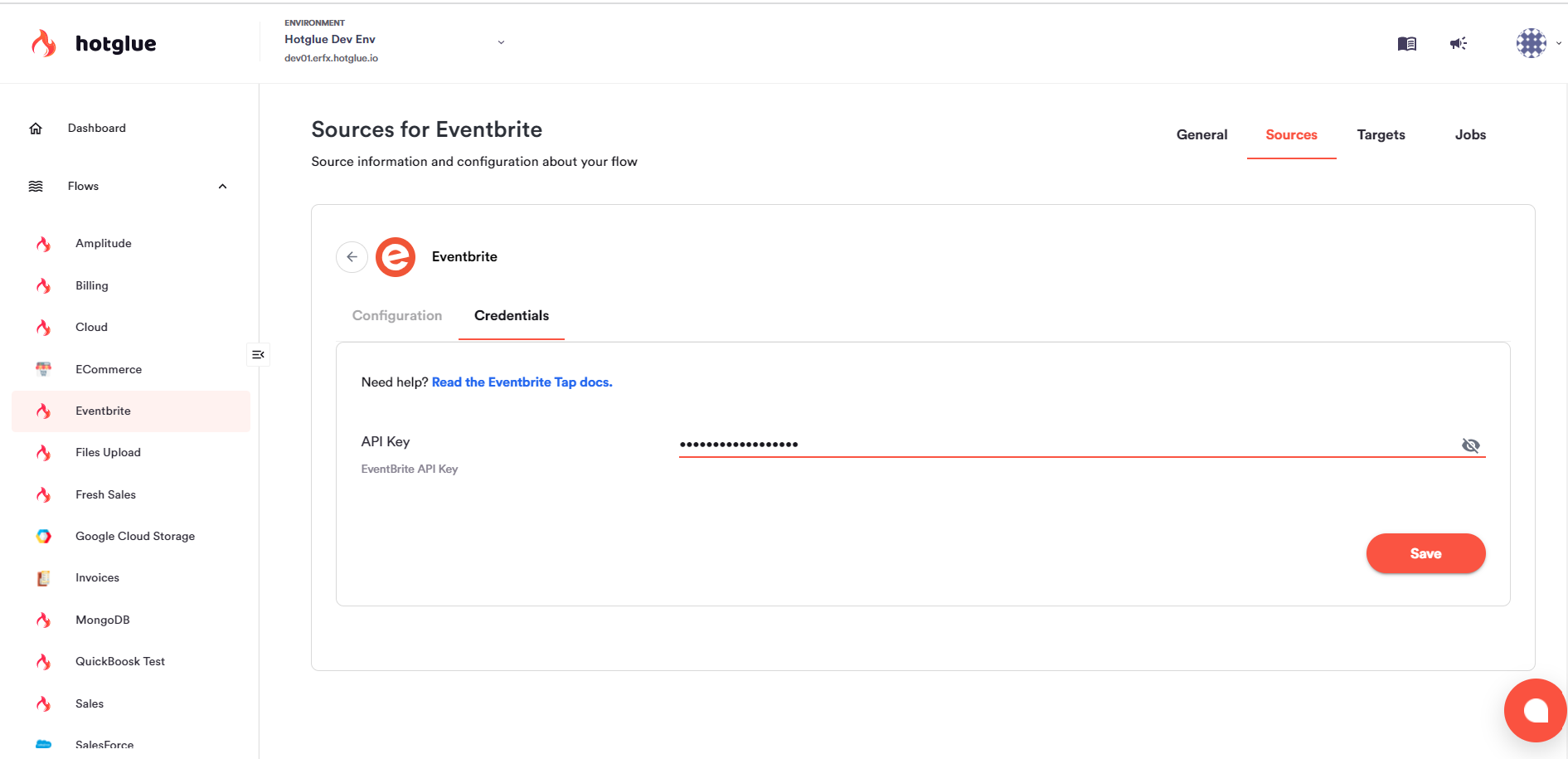The height and width of the screenshot is (759, 1568).
Task: Click the MongoDB flow icon
Action: point(44,620)
